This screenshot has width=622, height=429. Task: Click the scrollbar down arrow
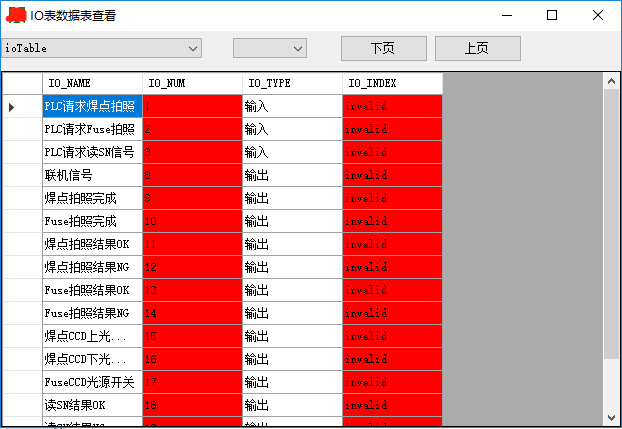(611, 418)
